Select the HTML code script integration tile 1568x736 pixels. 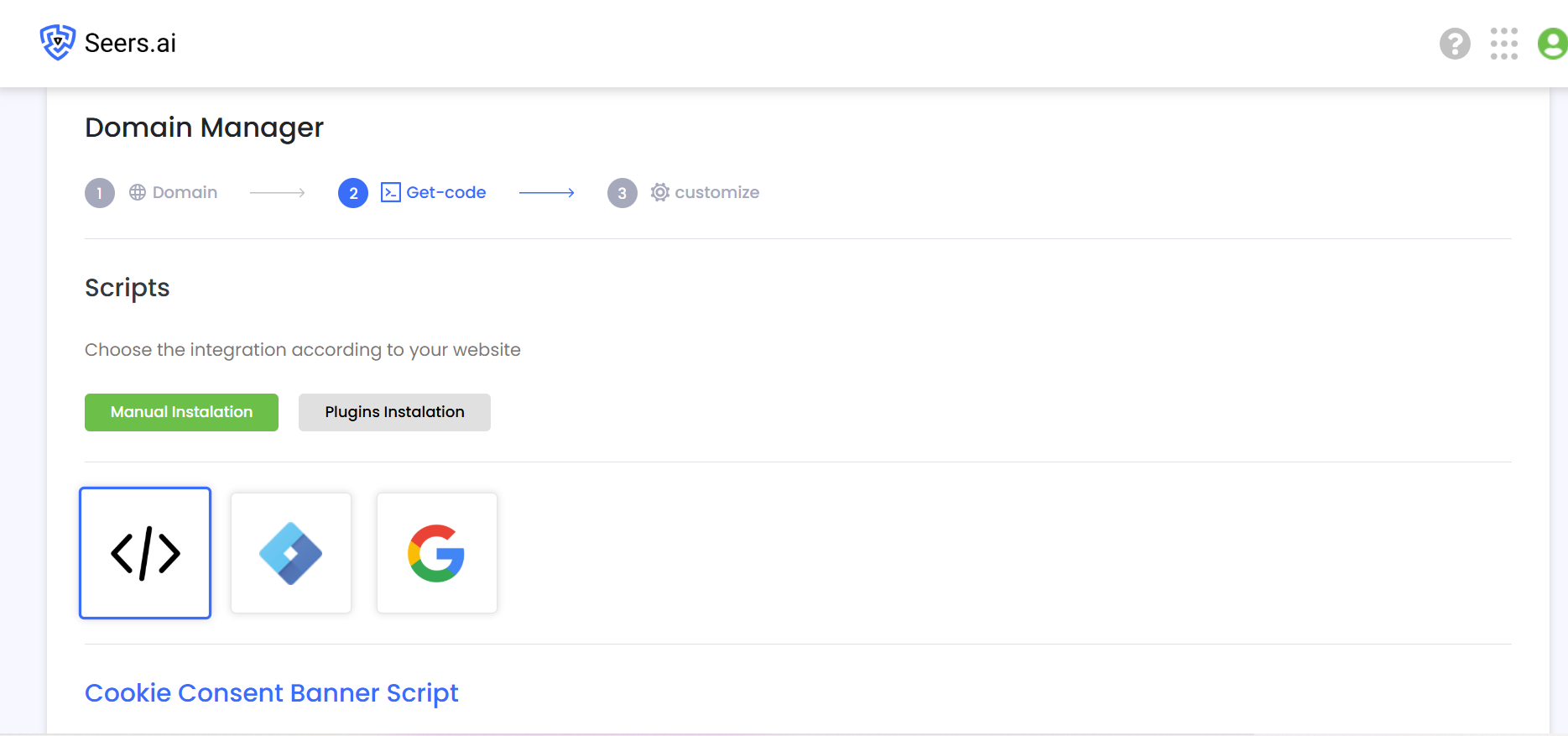tap(145, 553)
